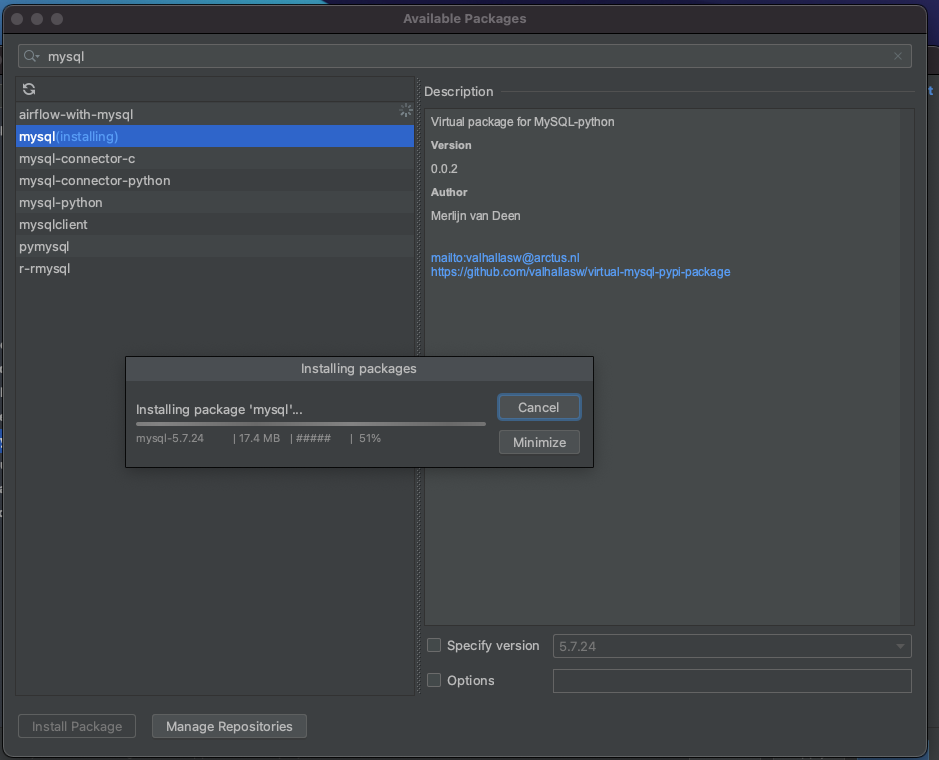This screenshot has height=760, width=939.
Task: Click the 17.4 MB download size text
Action: [259, 438]
